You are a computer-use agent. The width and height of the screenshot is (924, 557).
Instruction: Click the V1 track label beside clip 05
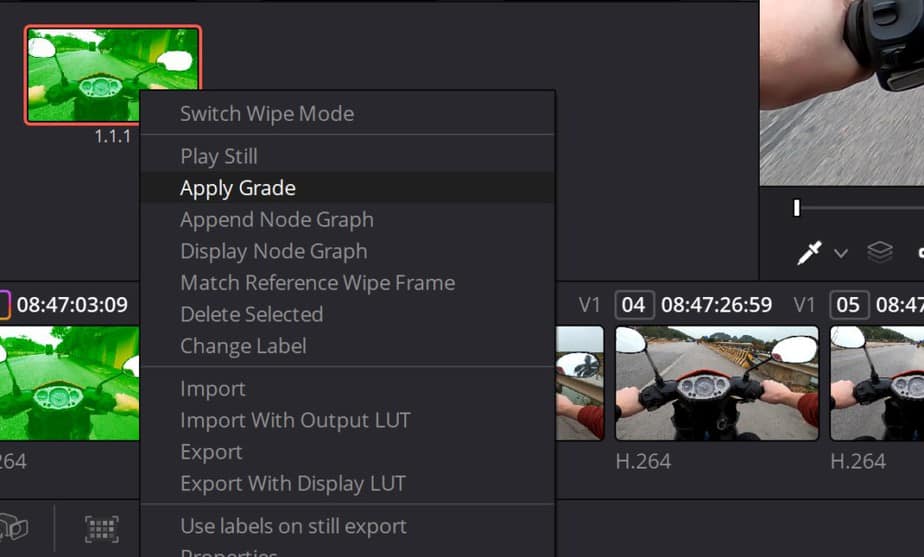(x=804, y=305)
